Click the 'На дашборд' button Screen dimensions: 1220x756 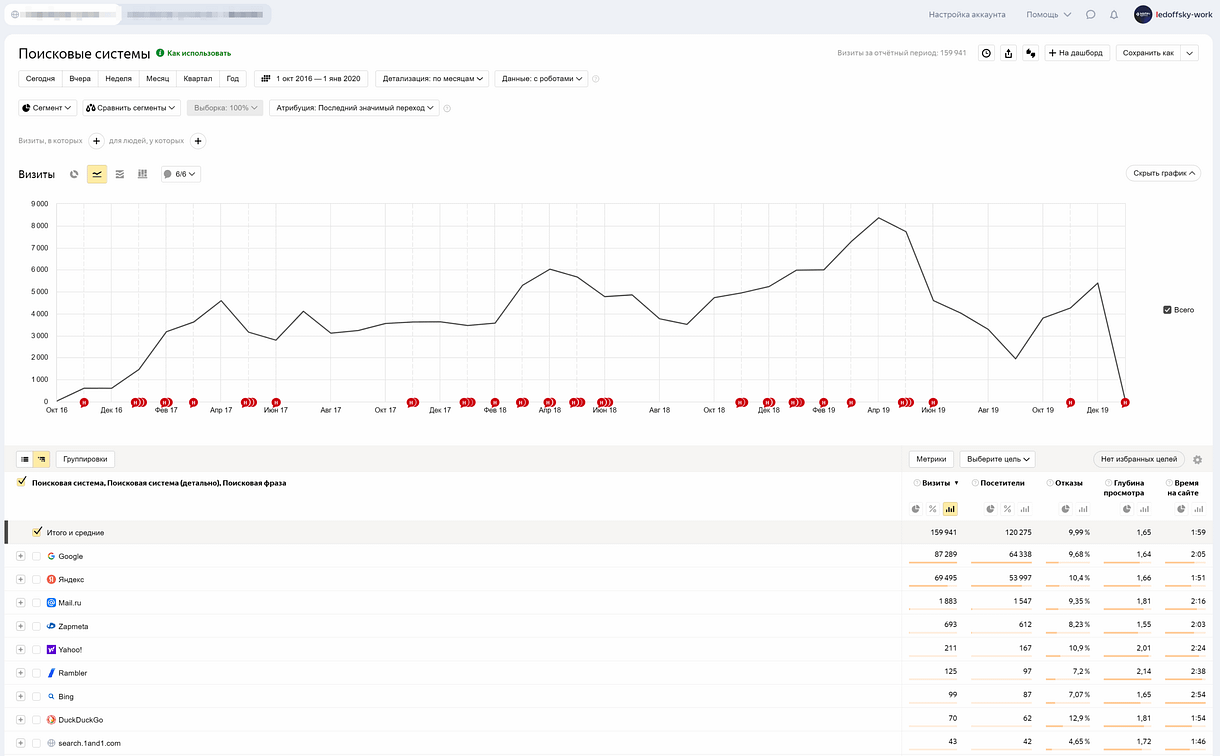pyautogui.click(x=1077, y=53)
